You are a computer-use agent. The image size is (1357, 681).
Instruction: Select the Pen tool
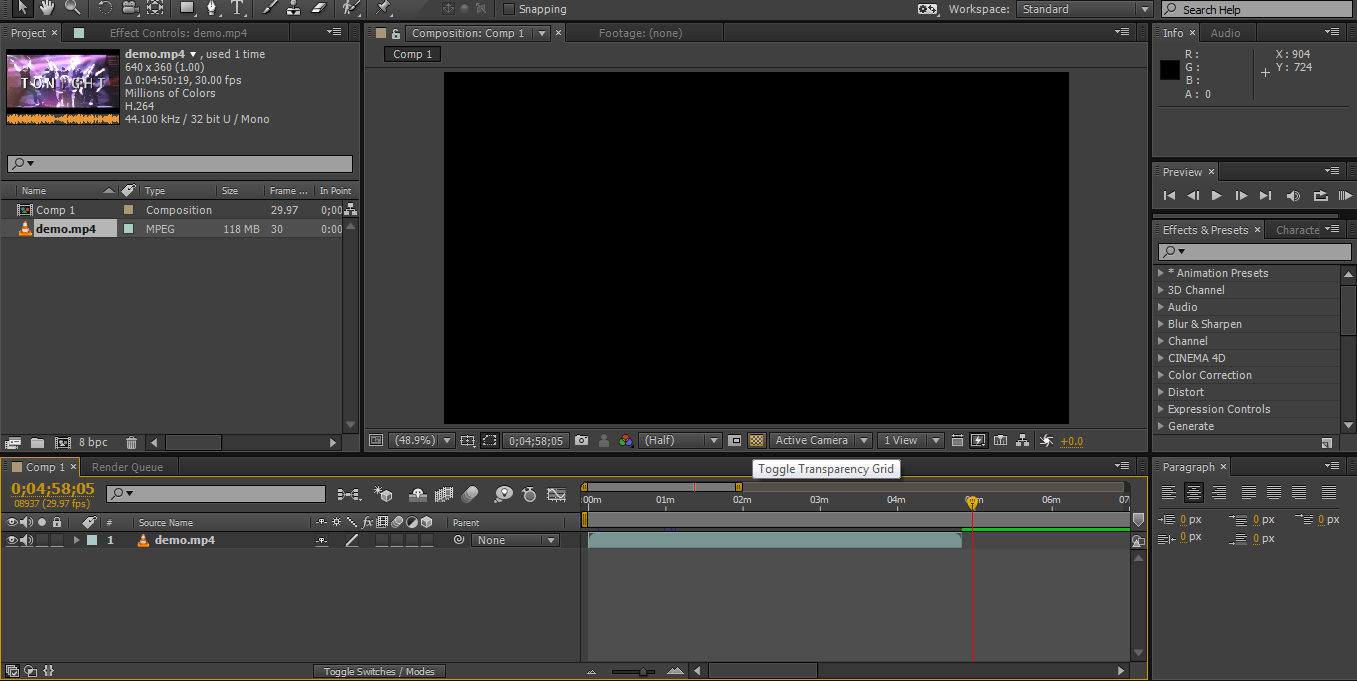[212, 8]
